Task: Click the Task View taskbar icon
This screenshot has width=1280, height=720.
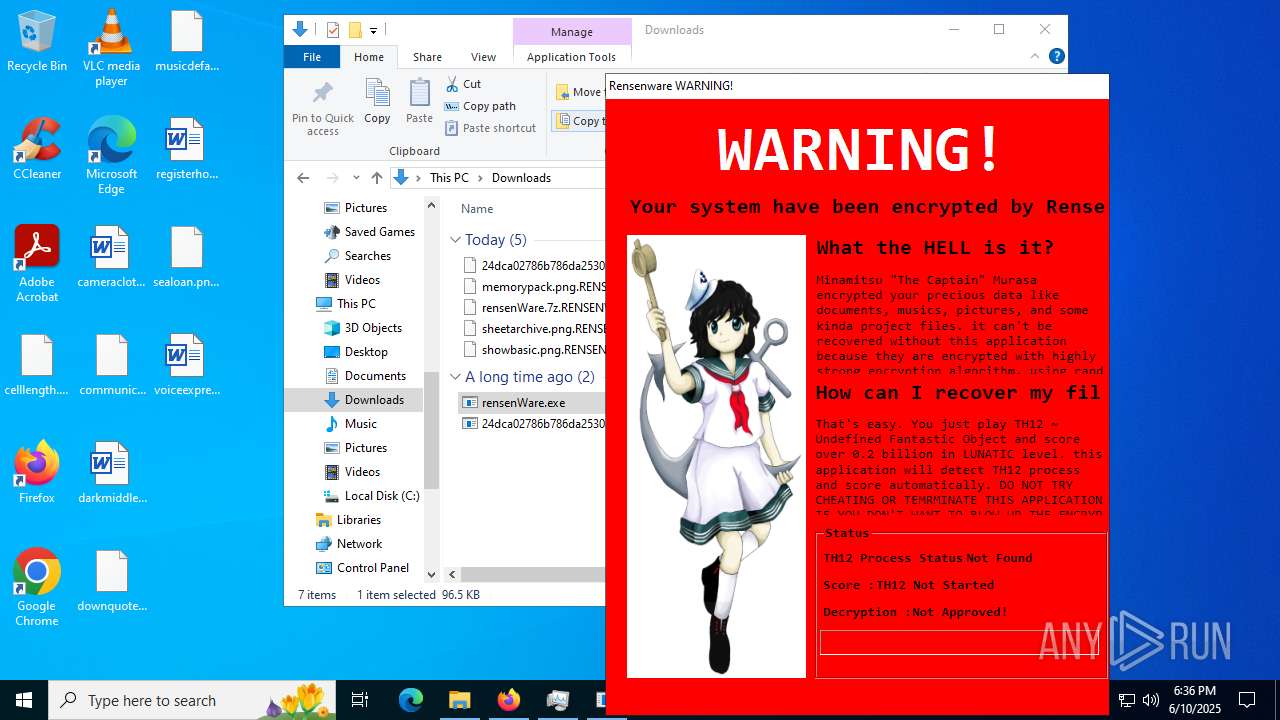Action: point(360,700)
